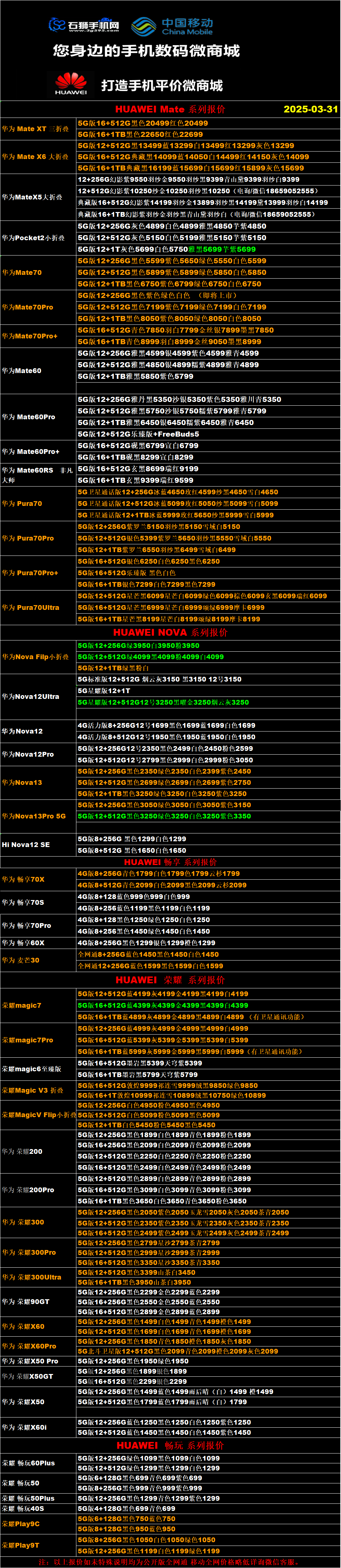This screenshot has width=341, height=1568.
Task: Click the '华为 Pura70Ultra' model label
Action: [31, 607]
